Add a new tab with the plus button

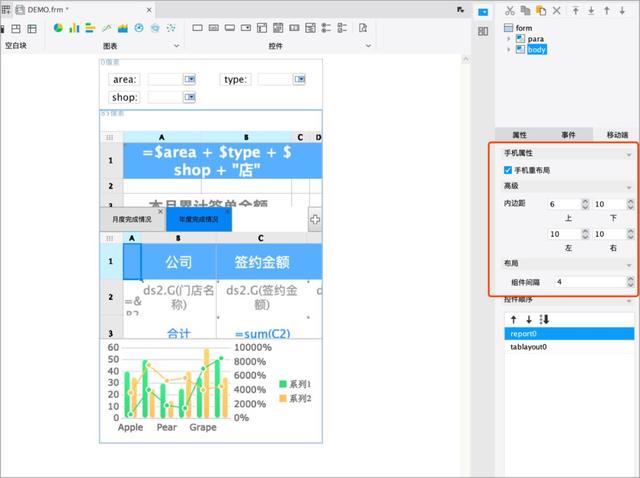coord(315,220)
